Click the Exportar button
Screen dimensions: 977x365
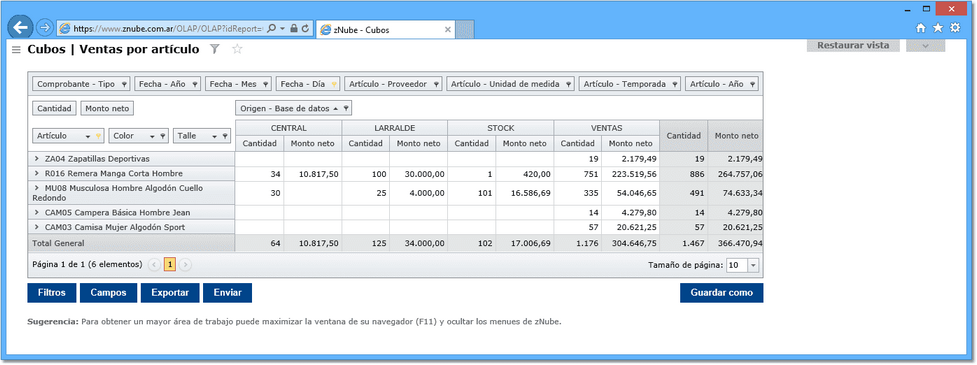point(170,293)
